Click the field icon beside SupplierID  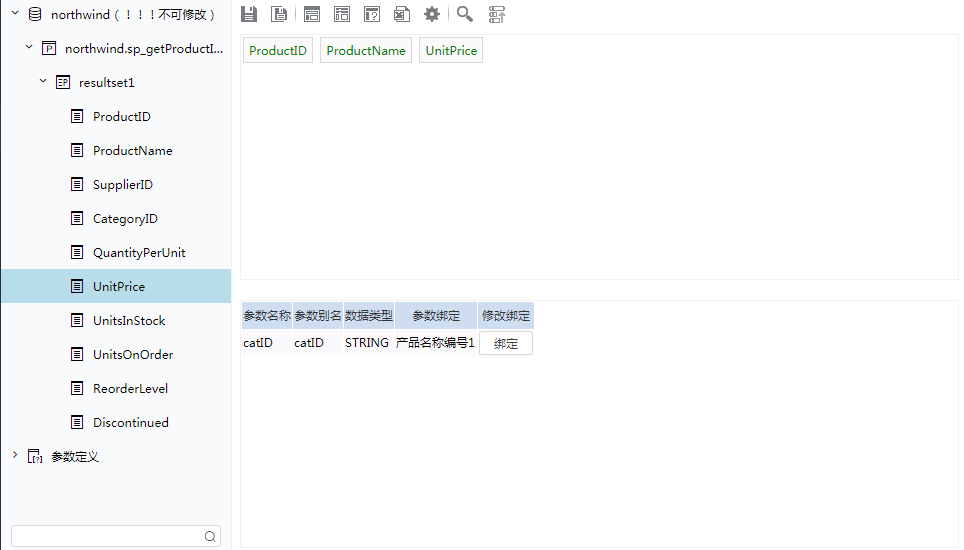tap(77, 184)
